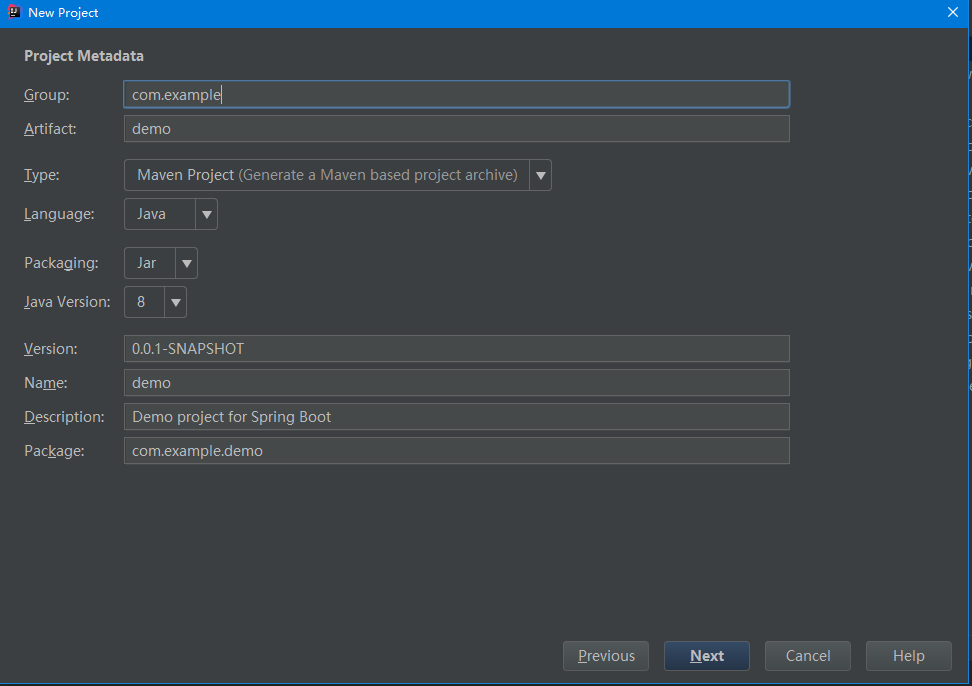This screenshot has height=686, width=972.
Task: Click the Name text field
Action: 456,383
